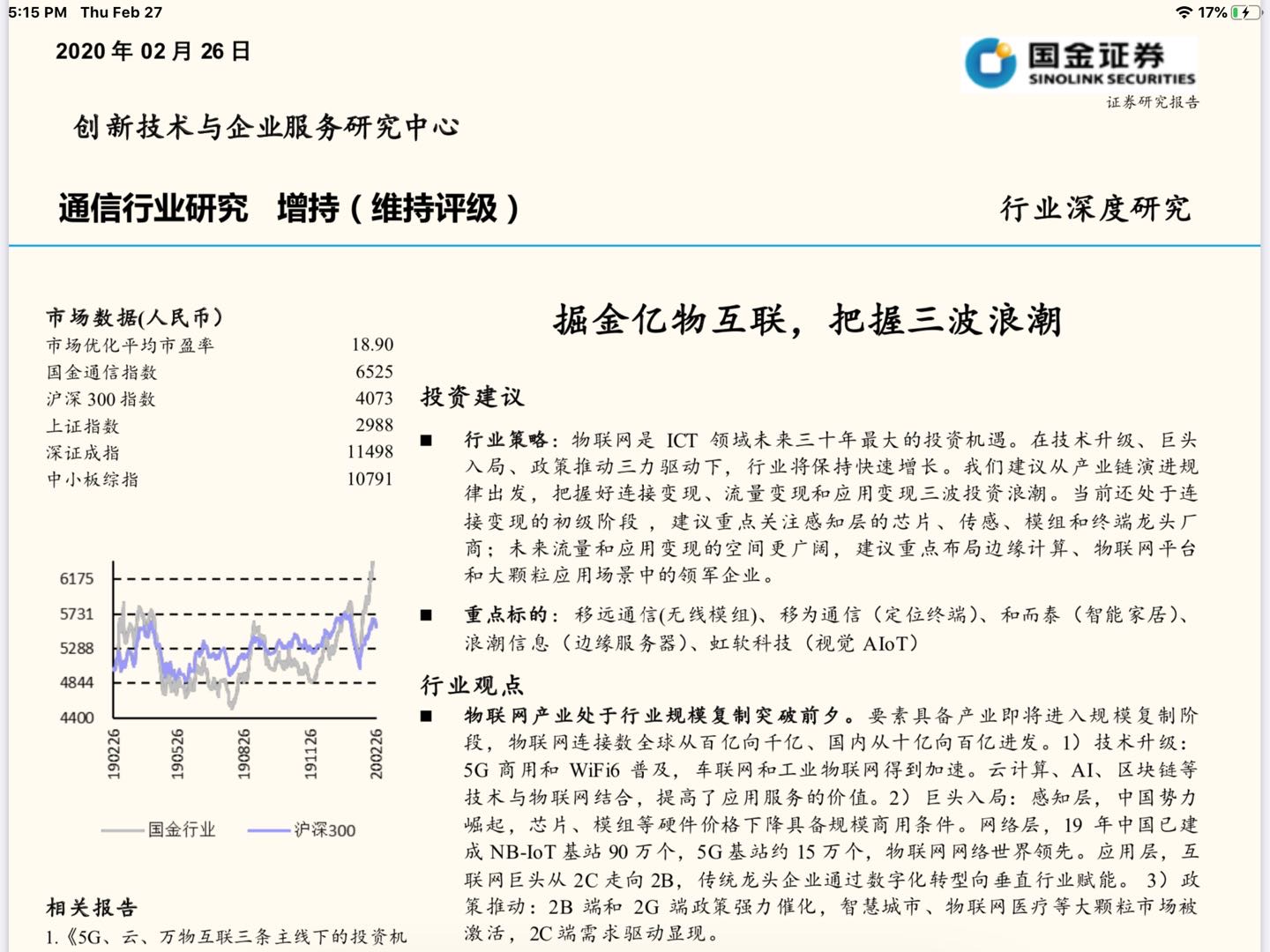
Task: Select the value 6525
Action: pyautogui.click(x=374, y=372)
